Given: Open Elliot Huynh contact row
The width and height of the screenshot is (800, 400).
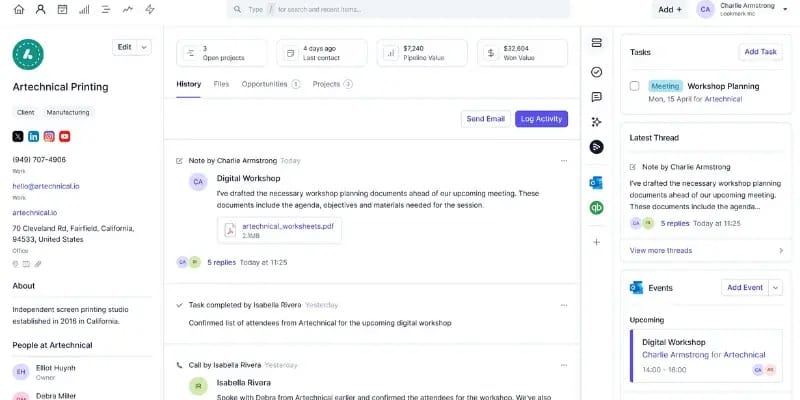Looking at the screenshot, I should pos(82,372).
